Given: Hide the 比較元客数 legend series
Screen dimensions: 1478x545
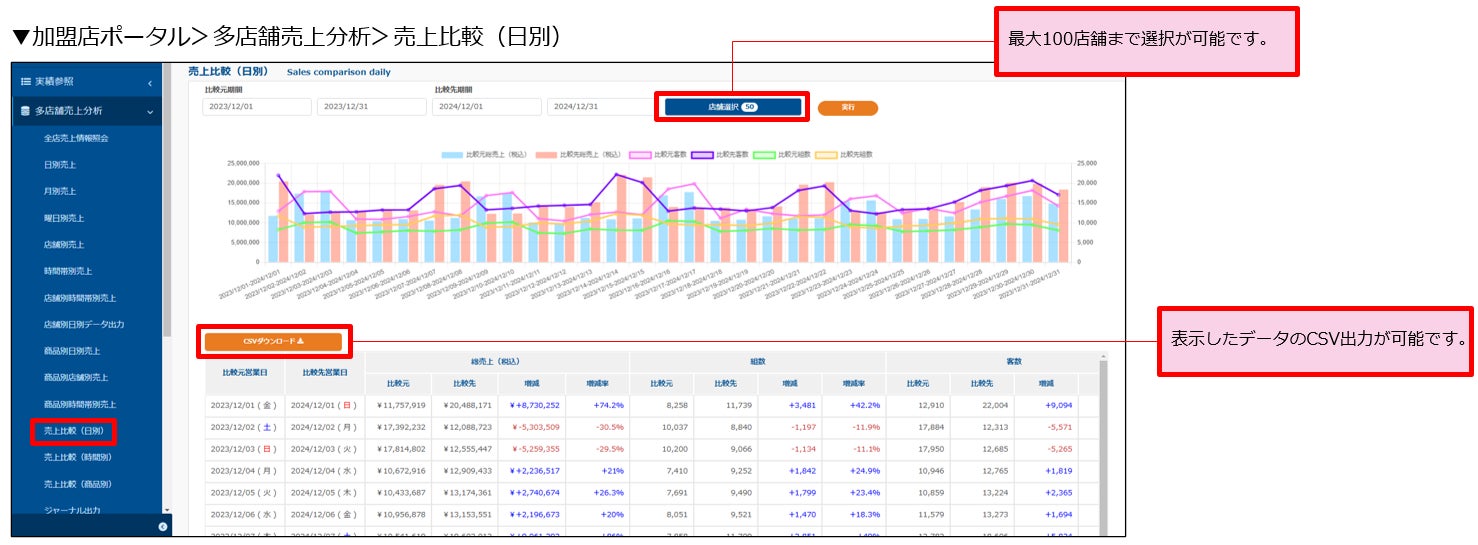Looking at the screenshot, I should 660,155.
